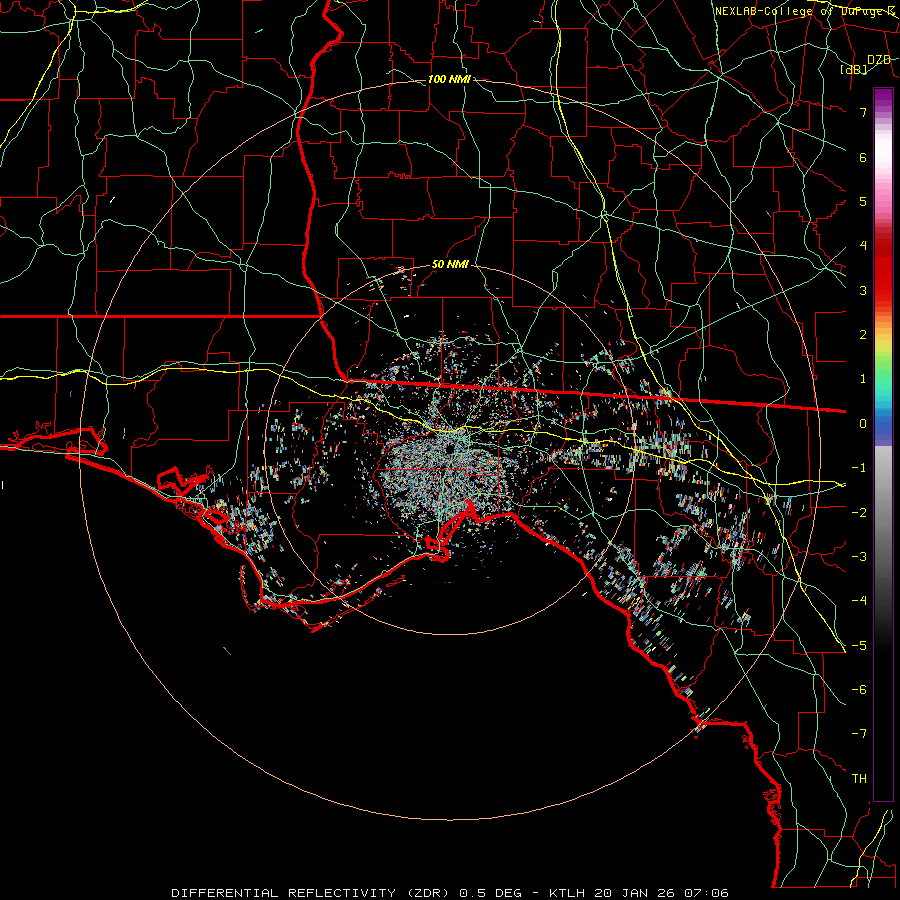This screenshot has width=900, height=900.
Task: Click the 4 value on the color scale
Action: click(863, 246)
